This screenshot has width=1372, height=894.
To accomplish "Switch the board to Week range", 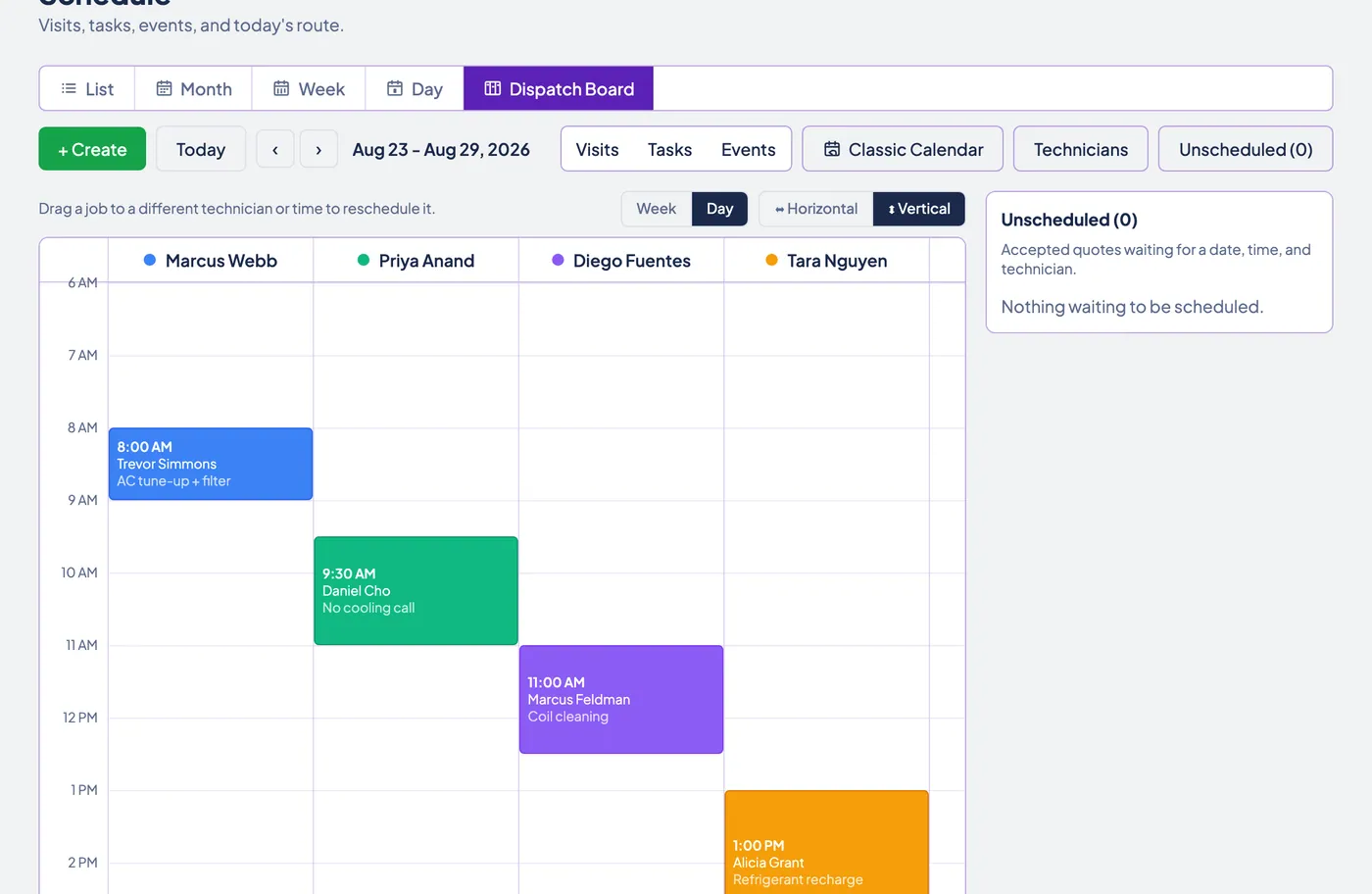I will (657, 209).
